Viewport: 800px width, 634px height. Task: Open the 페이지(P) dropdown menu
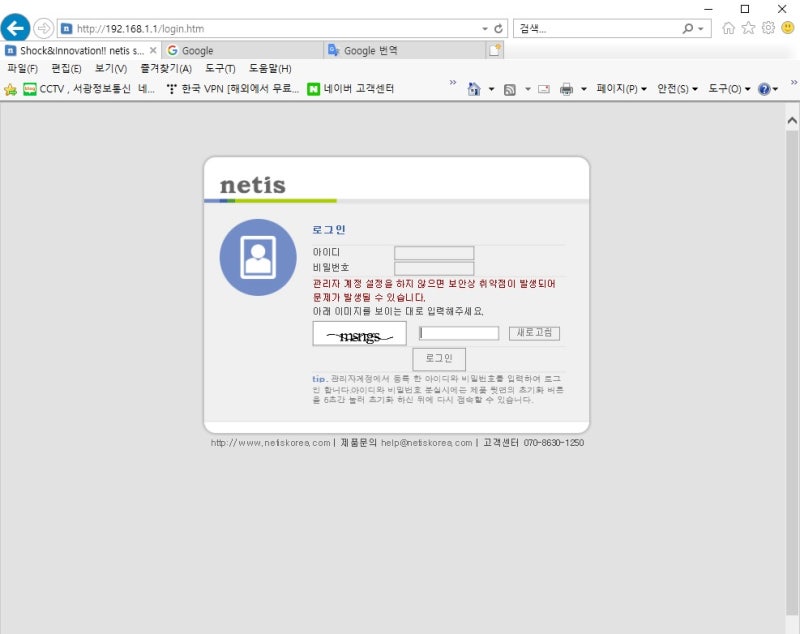(x=621, y=89)
